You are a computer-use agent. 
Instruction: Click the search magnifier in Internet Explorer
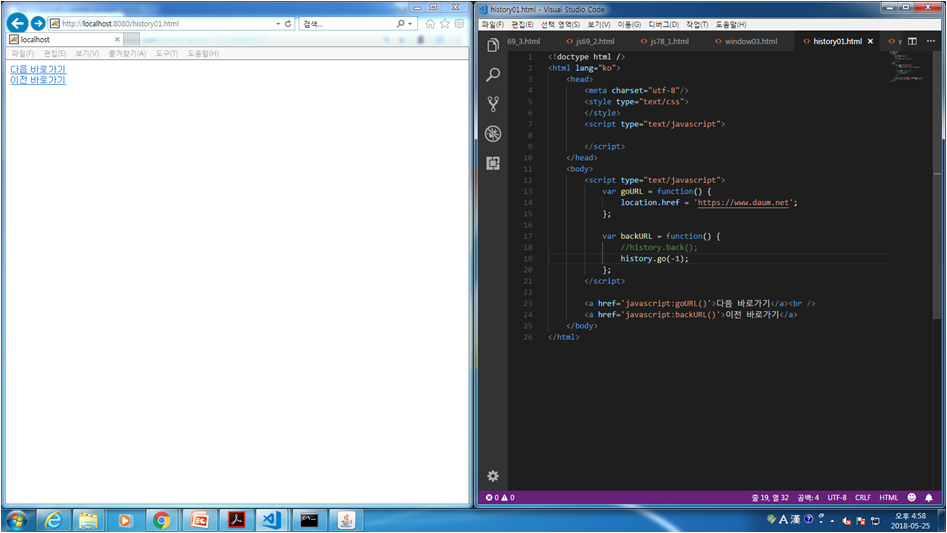[400, 24]
